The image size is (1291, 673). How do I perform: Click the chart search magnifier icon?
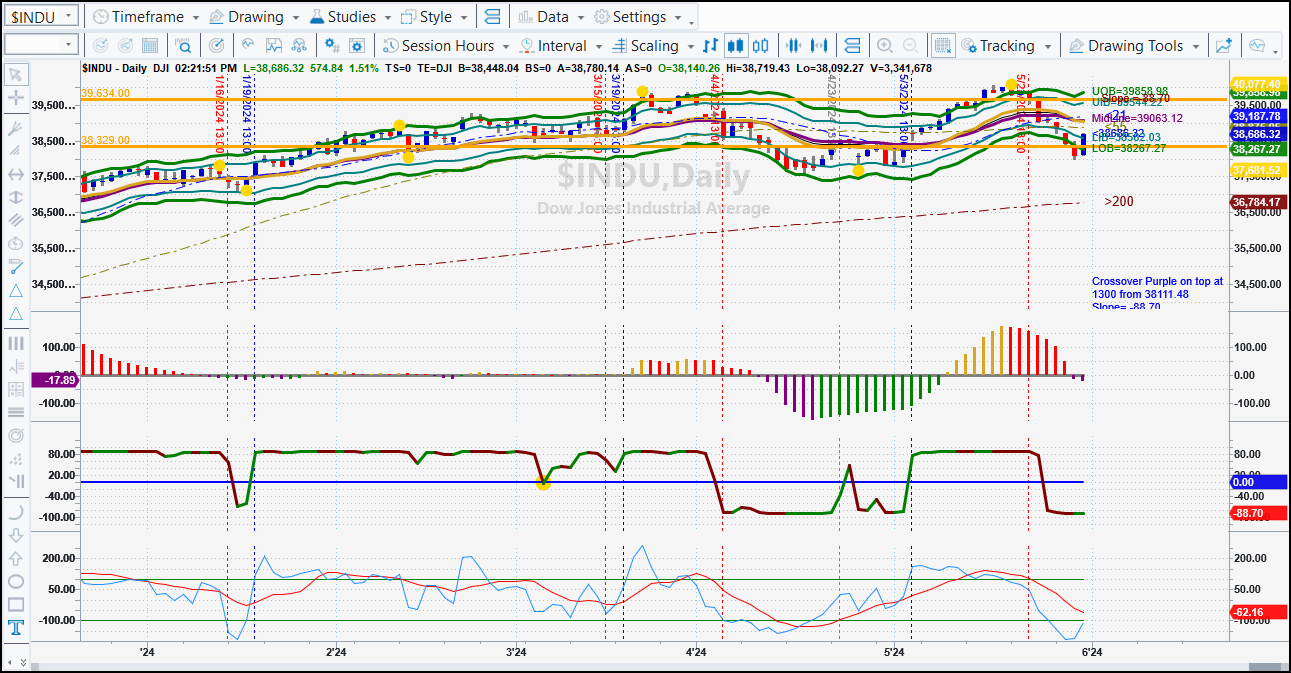point(183,46)
